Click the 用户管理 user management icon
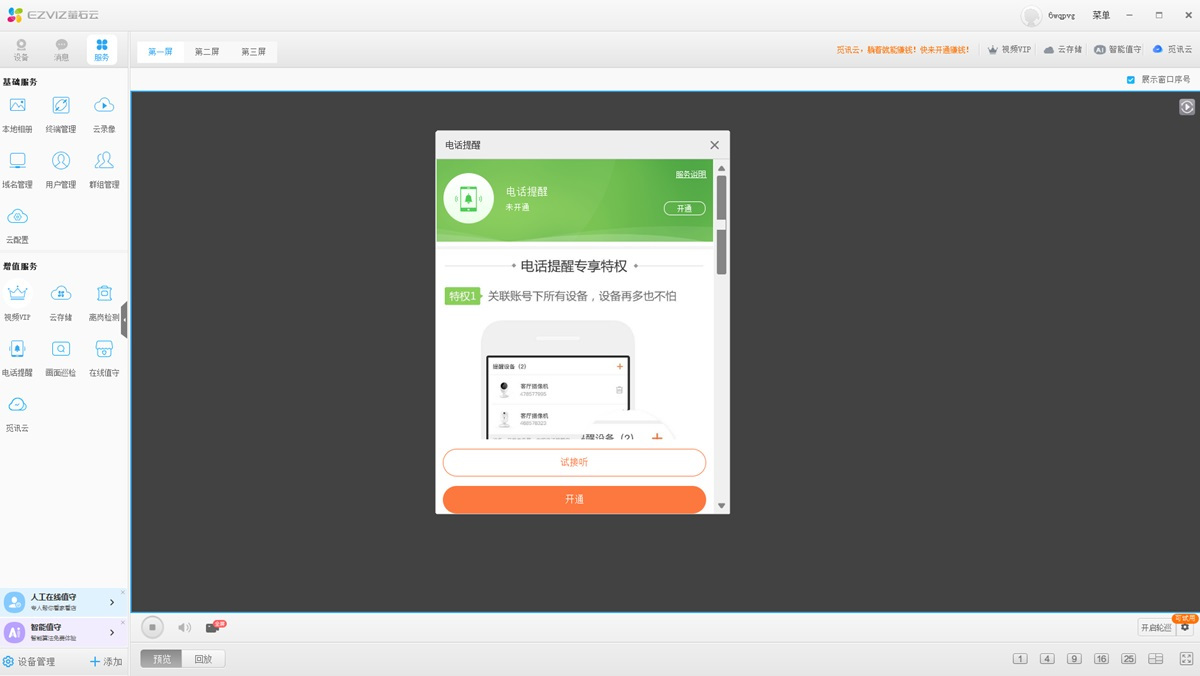Image resolution: width=1200 pixels, height=676 pixels. coord(61,162)
